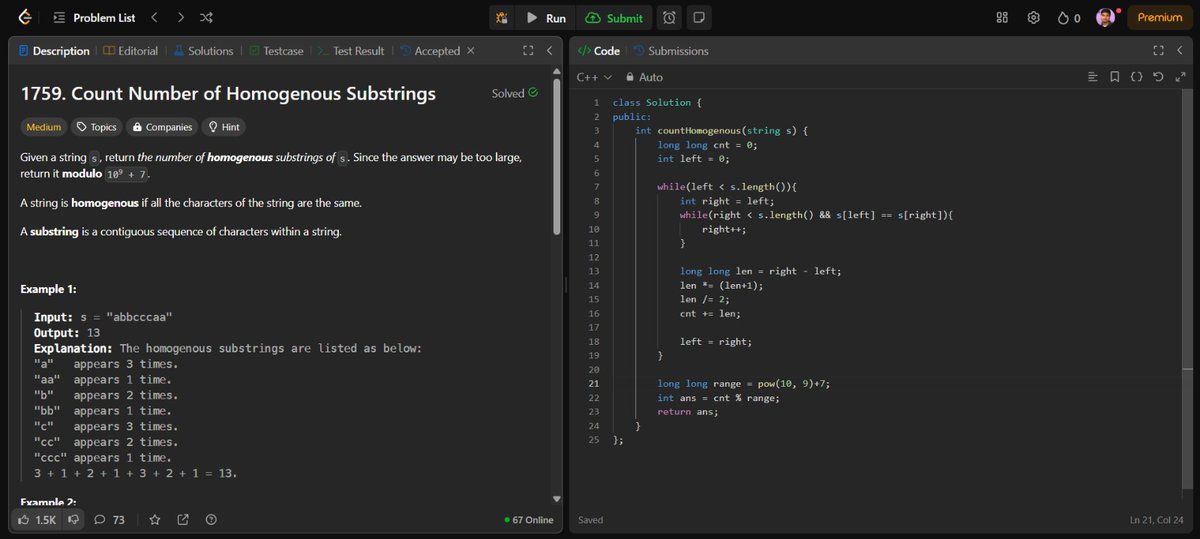
Task: Click description scrollbar down arrow
Action: 557,498
